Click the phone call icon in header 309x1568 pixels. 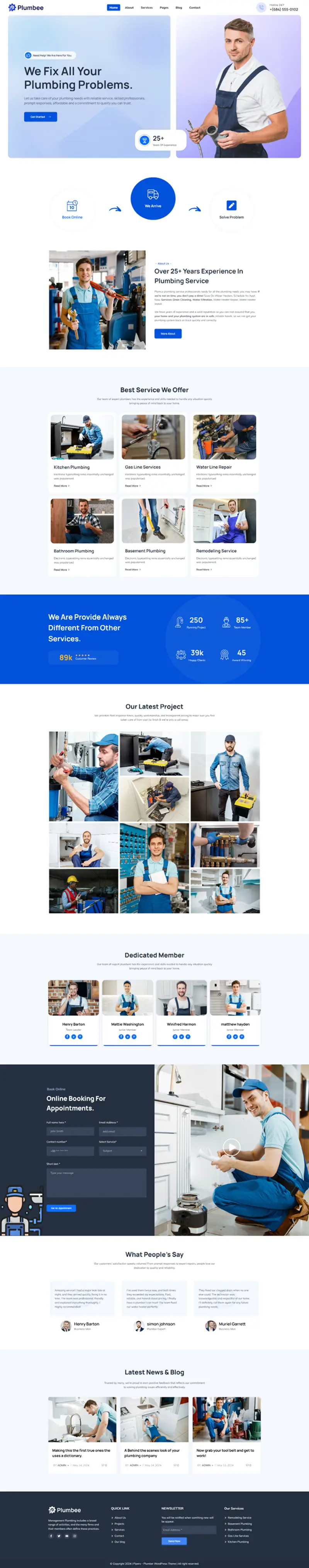(261, 8)
